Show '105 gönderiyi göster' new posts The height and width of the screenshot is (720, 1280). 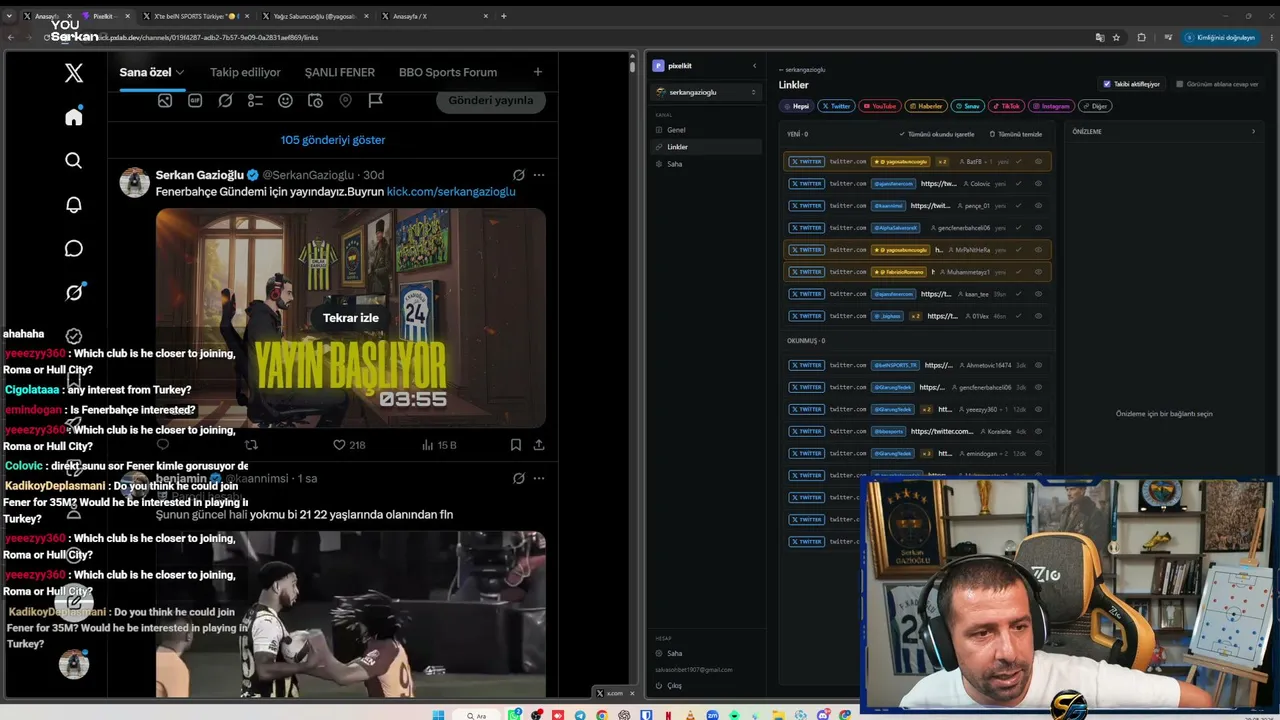click(x=333, y=140)
